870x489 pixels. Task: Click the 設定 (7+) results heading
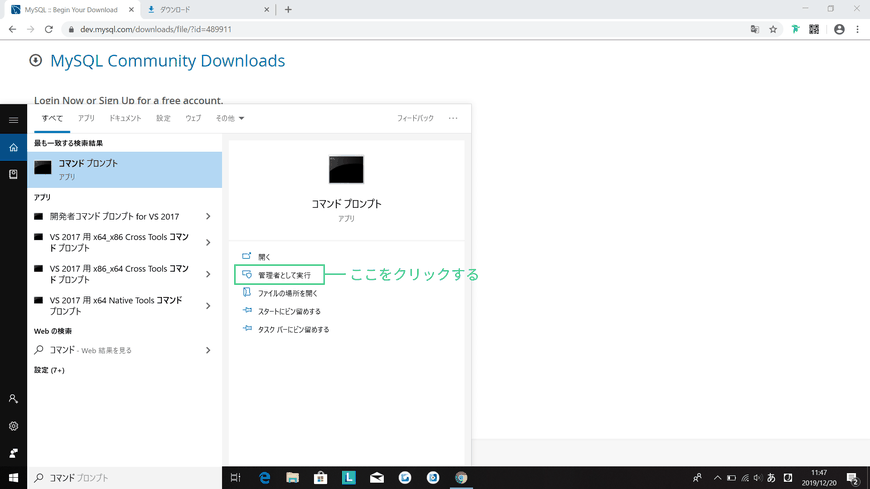(x=49, y=370)
